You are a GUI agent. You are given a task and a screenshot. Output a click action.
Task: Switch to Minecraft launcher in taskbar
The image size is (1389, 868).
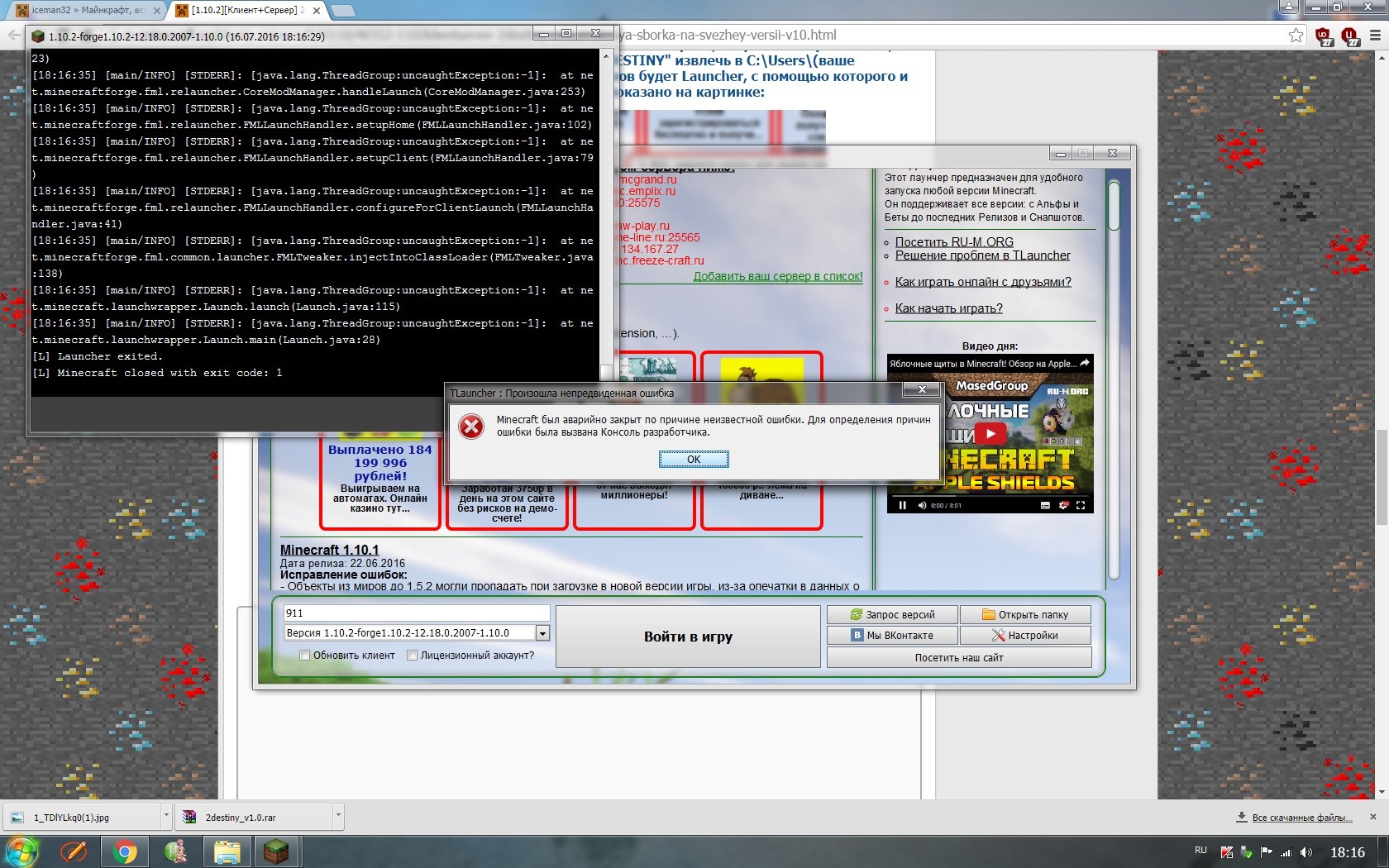pos(275,851)
